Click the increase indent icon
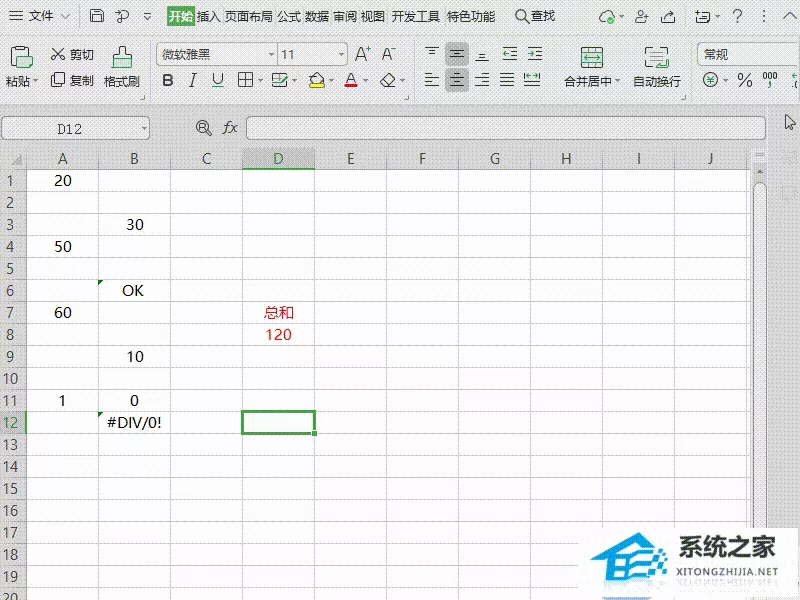The image size is (800, 600). (535, 54)
